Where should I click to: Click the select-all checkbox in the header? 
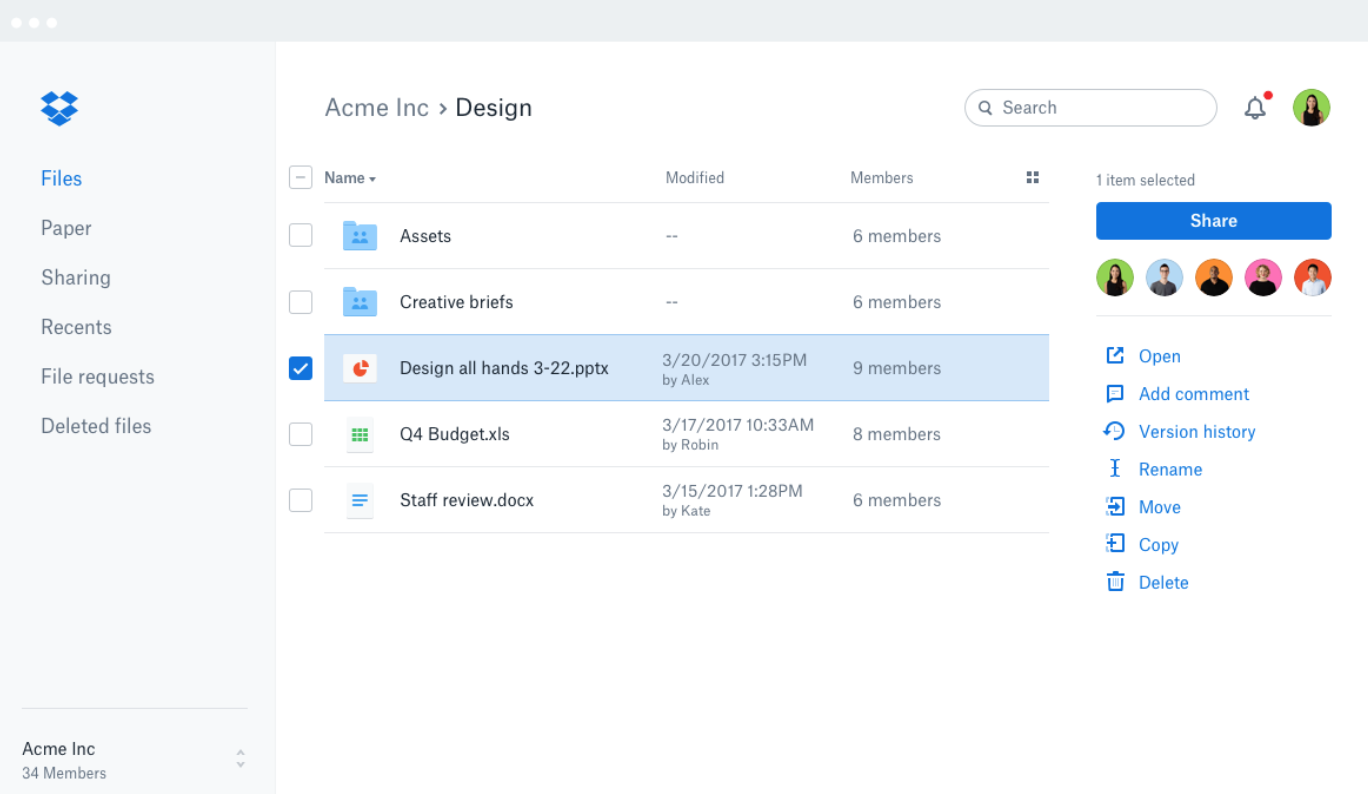[300, 177]
